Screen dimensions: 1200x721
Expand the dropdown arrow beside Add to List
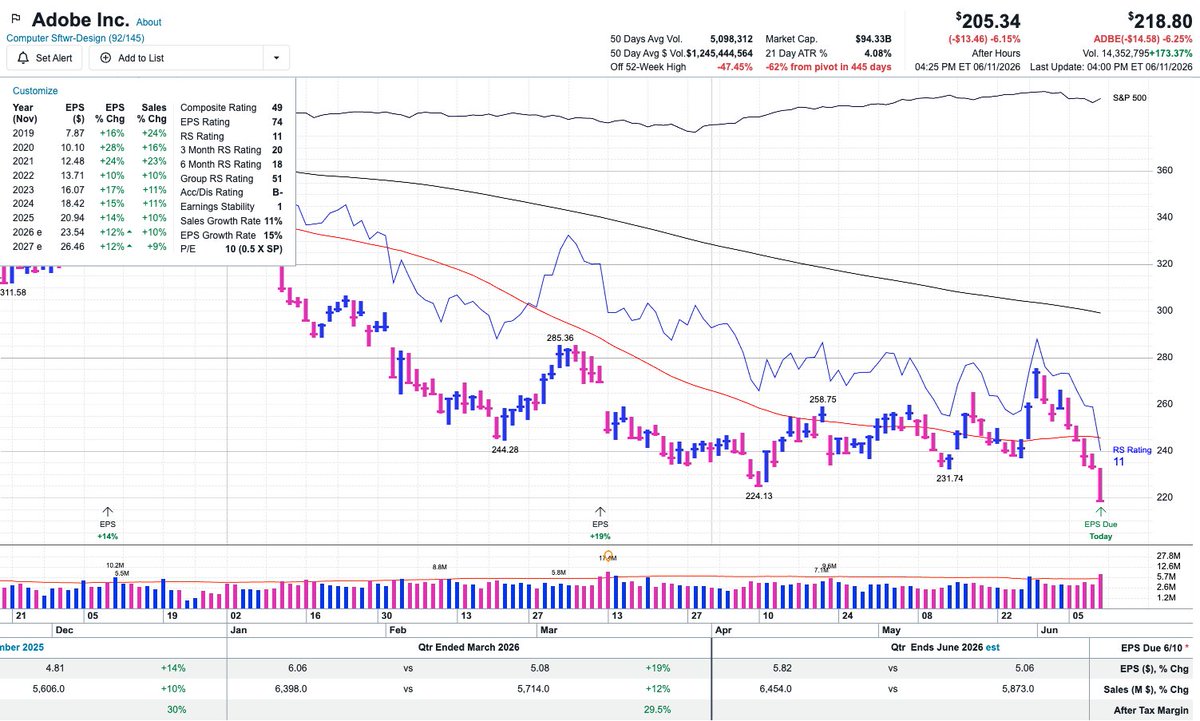276,58
